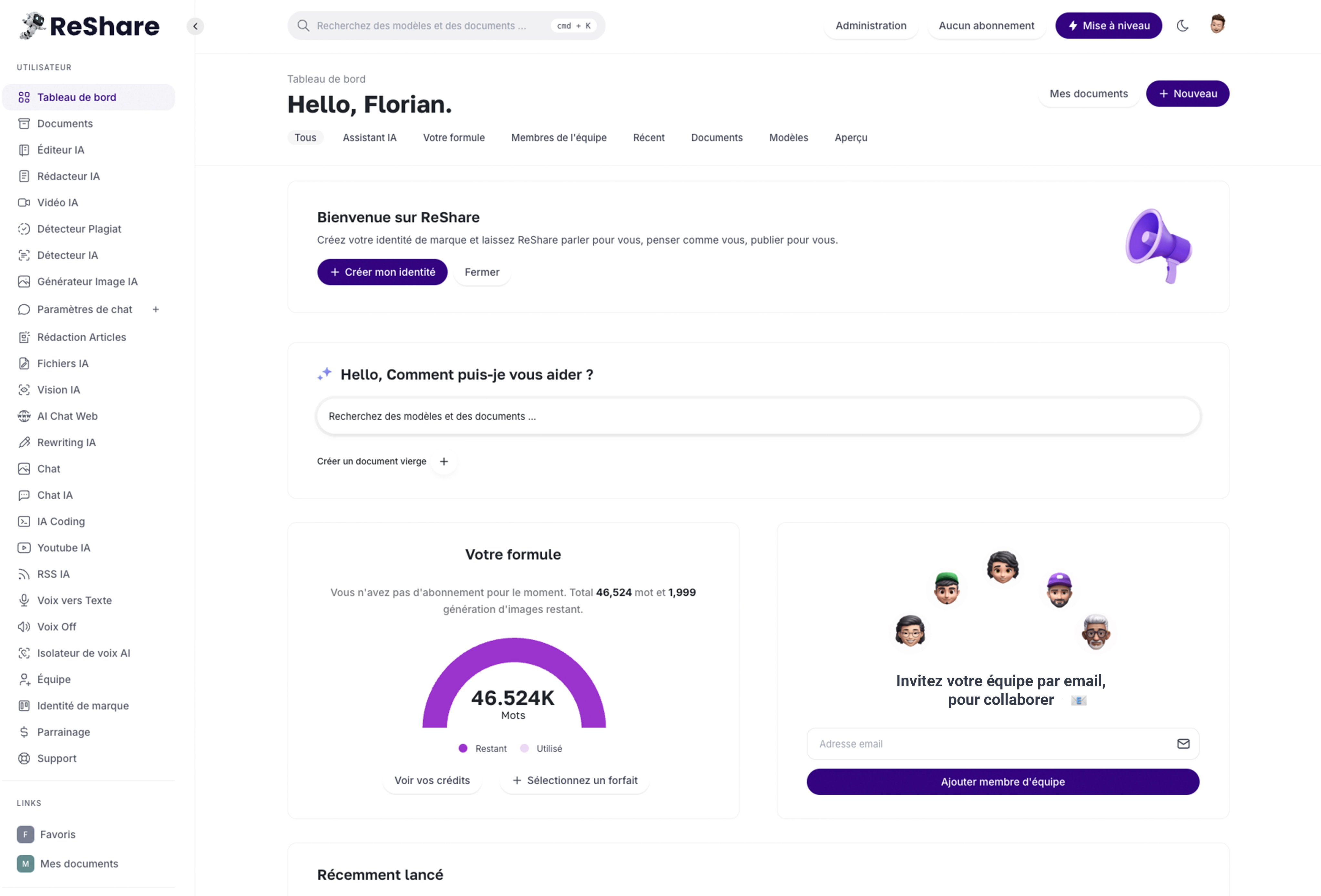
Task: Click Sélectionnez un forfait
Action: pos(575,781)
